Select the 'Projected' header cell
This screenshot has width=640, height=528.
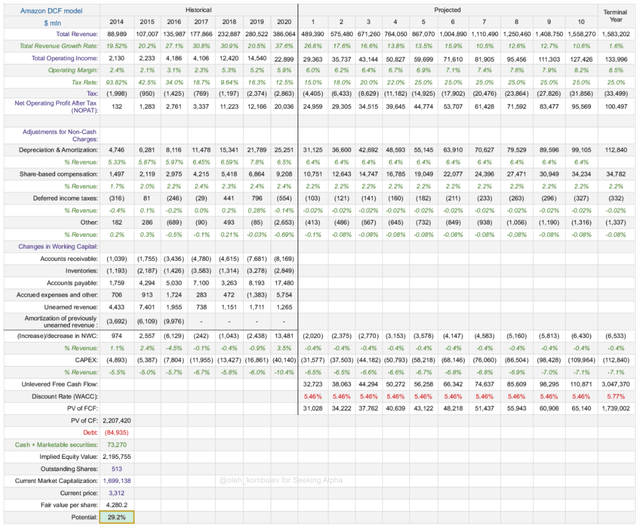coord(447,10)
